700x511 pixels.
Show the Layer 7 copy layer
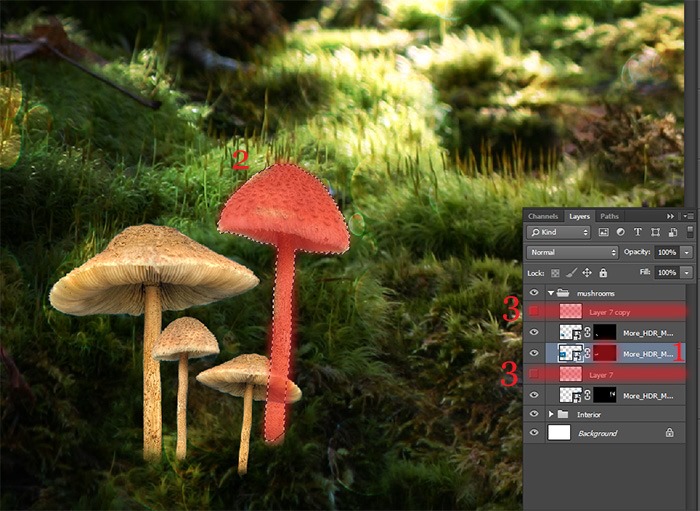tap(534, 311)
